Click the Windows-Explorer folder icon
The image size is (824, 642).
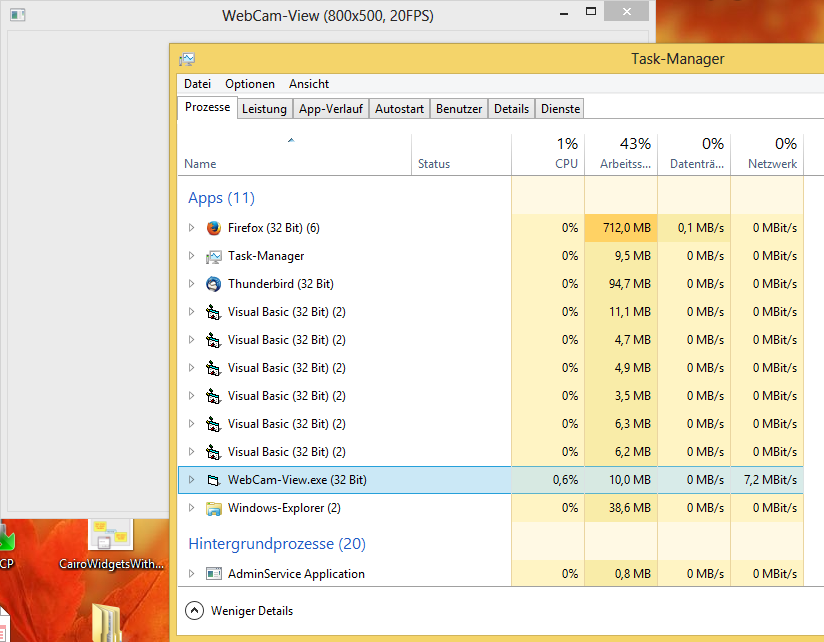coord(213,507)
